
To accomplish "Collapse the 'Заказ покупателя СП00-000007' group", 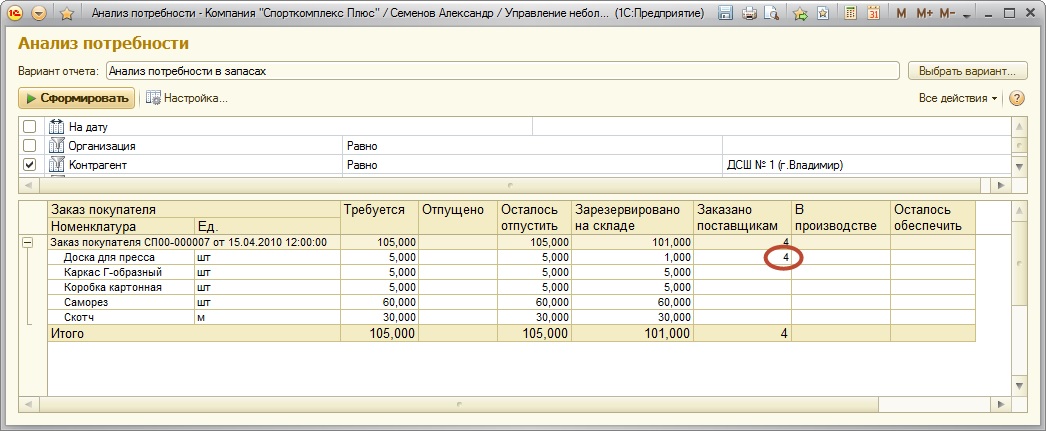I will point(28,243).
